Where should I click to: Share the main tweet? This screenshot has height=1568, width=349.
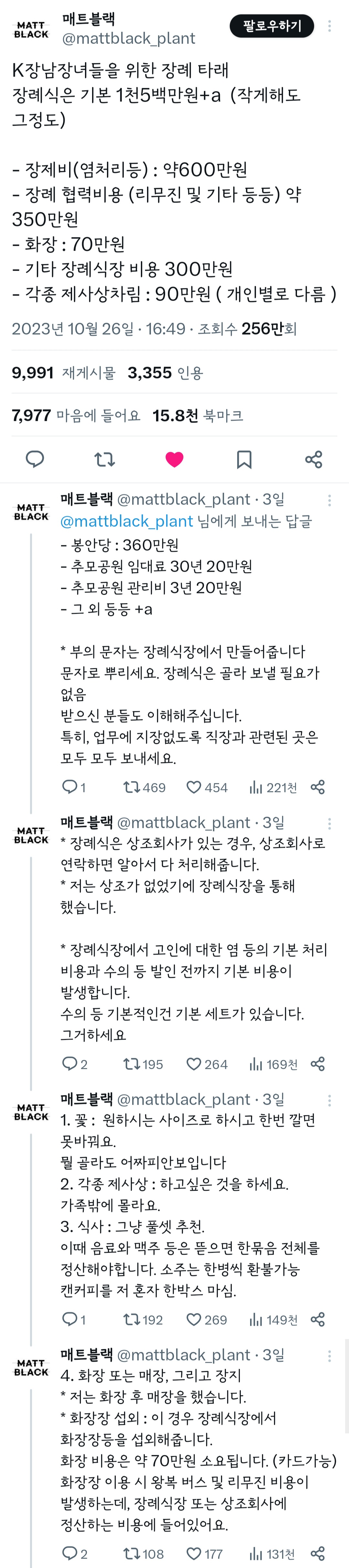(314, 459)
